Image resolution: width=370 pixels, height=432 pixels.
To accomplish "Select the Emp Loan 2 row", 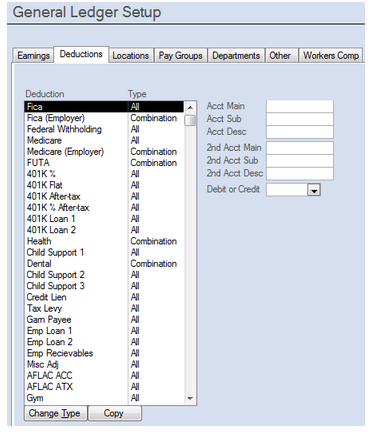I will [x=104, y=342].
